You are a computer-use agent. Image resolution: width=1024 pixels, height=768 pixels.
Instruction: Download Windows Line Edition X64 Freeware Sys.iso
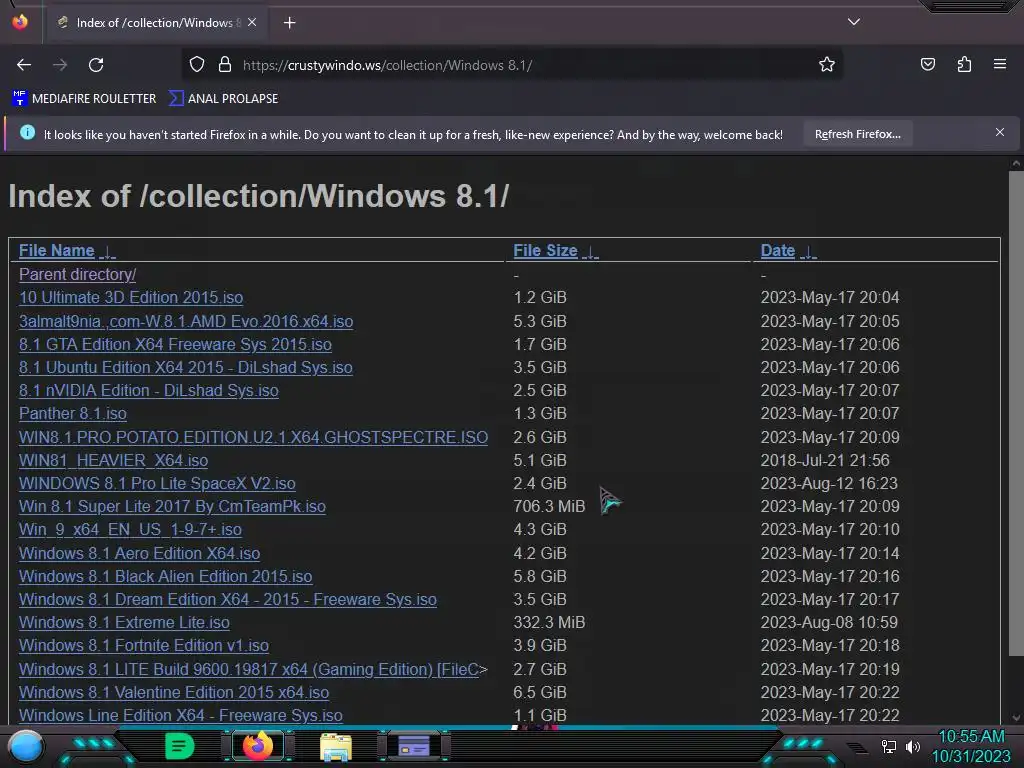[181, 715]
